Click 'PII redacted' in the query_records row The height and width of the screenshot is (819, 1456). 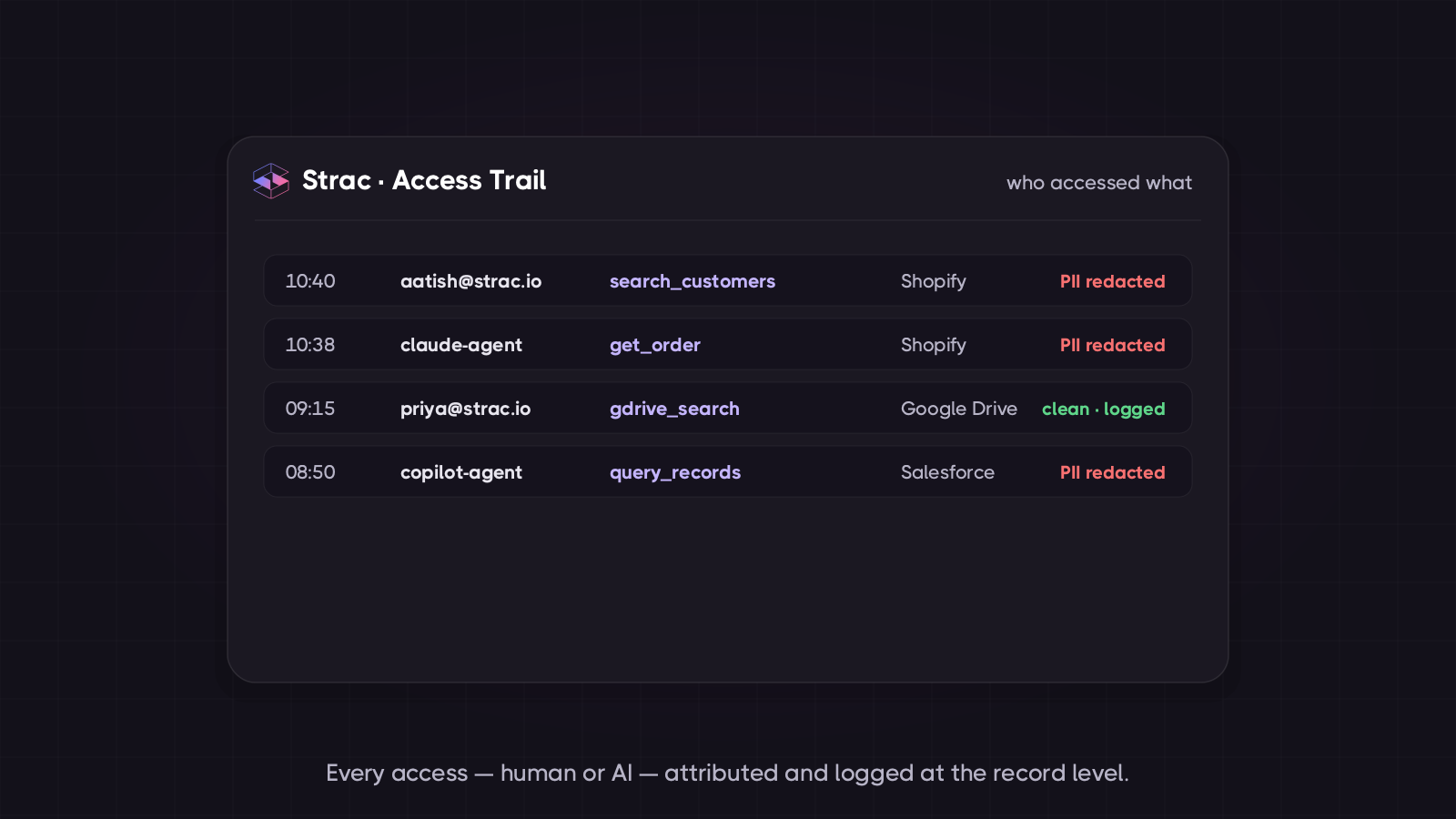tap(1112, 472)
